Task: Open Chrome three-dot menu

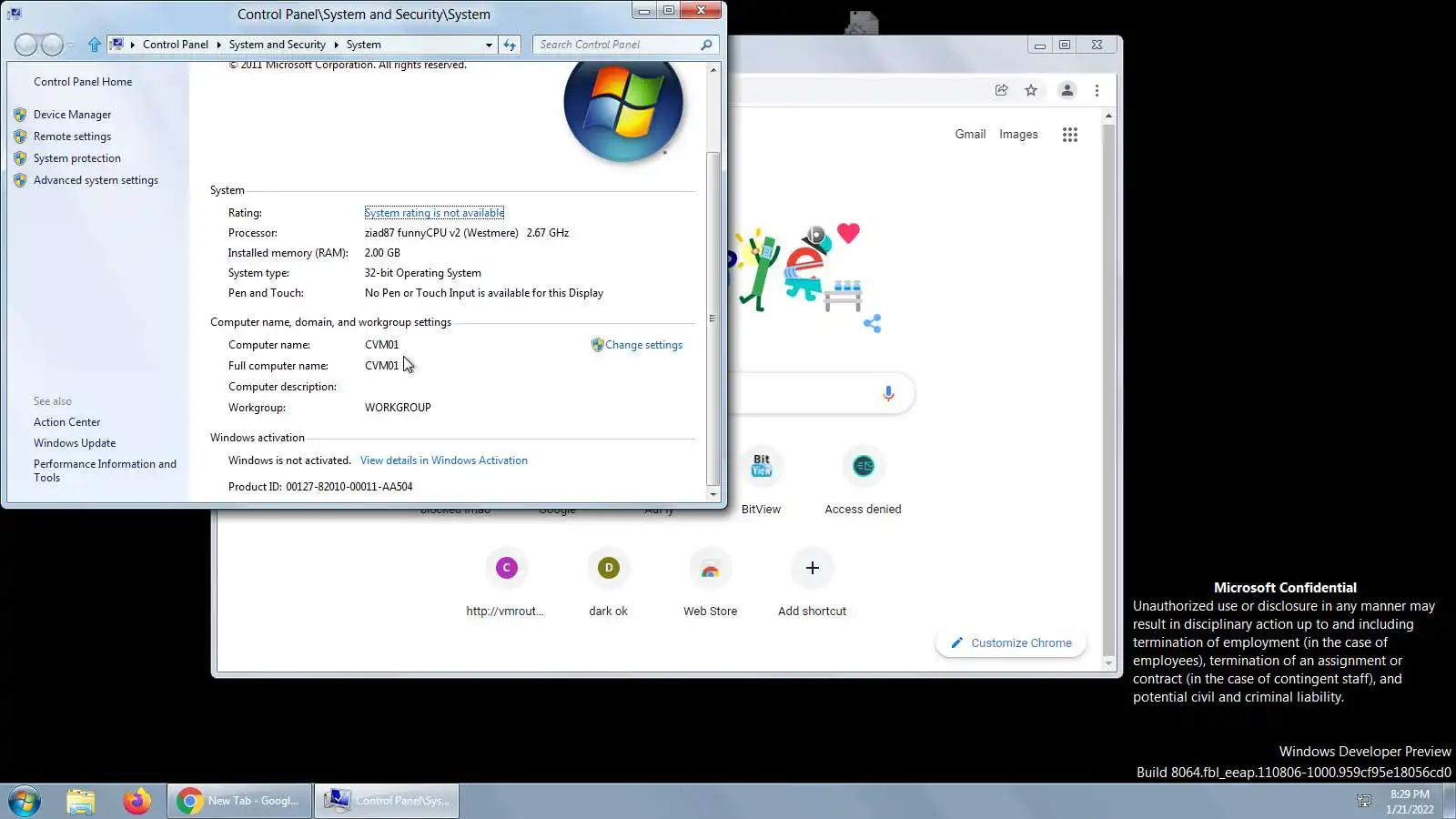Action: [x=1097, y=90]
